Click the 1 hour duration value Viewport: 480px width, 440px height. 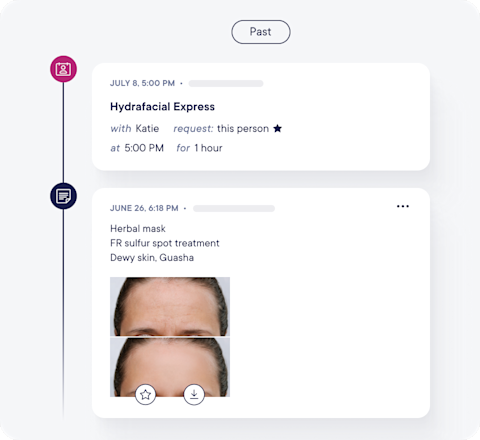(x=208, y=148)
